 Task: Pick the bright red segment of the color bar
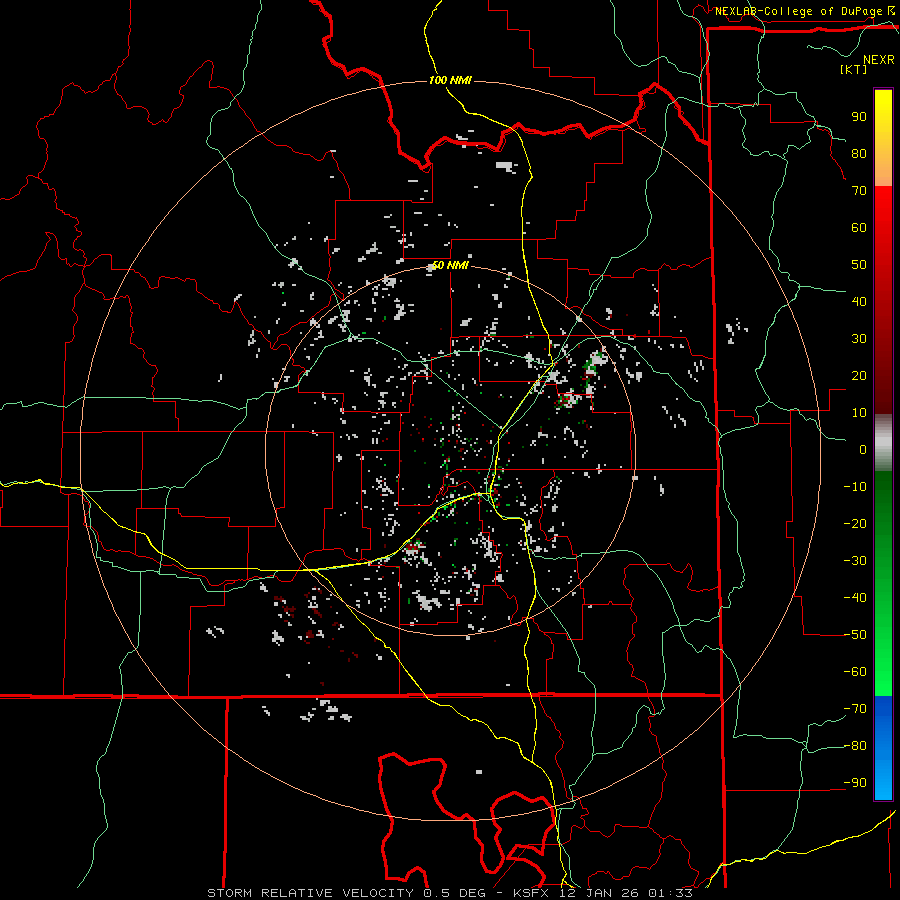(883, 212)
